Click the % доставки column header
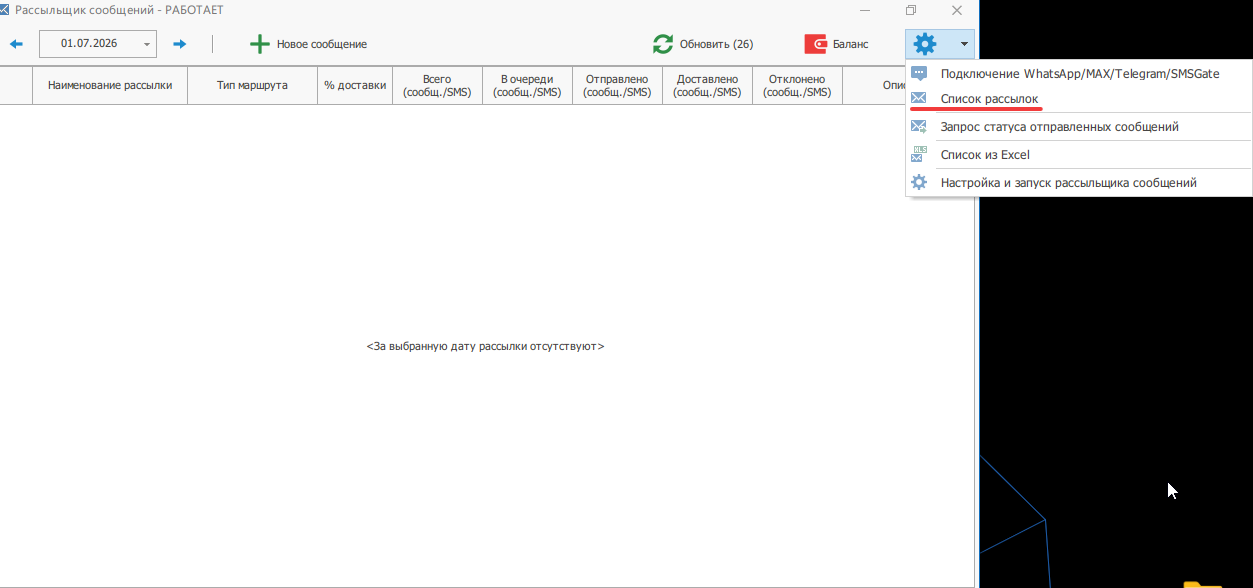Viewport: 1253px width, 588px height. [x=355, y=86]
